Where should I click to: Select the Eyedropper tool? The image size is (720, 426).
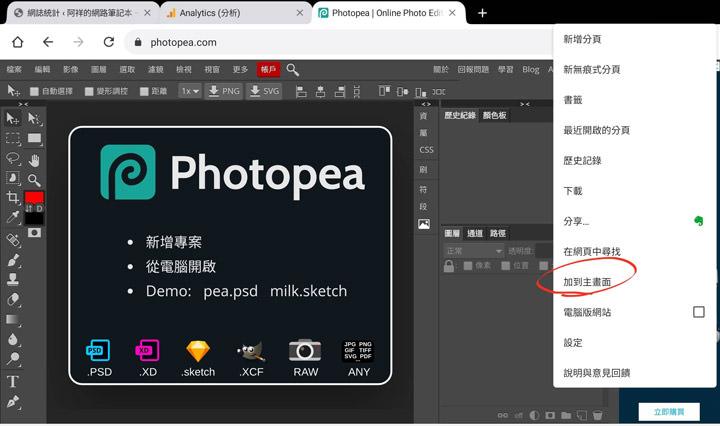(12, 217)
